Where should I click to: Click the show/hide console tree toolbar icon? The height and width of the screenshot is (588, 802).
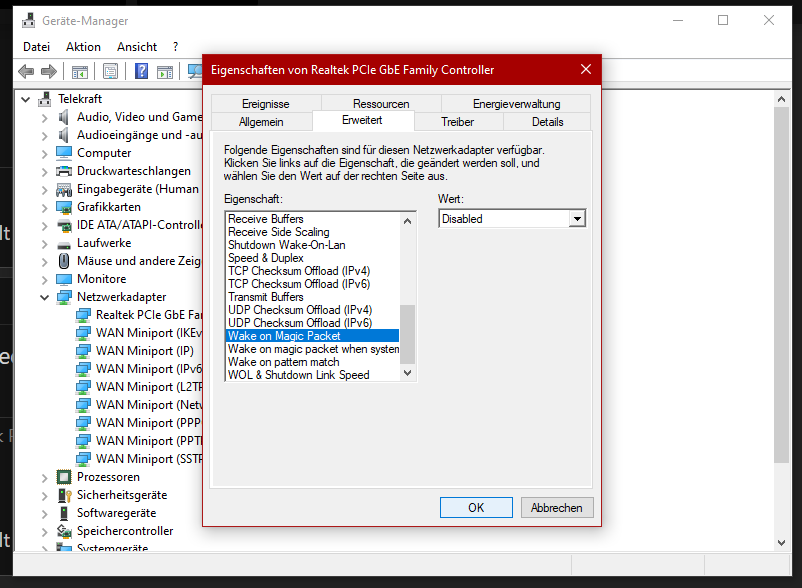point(80,72)
